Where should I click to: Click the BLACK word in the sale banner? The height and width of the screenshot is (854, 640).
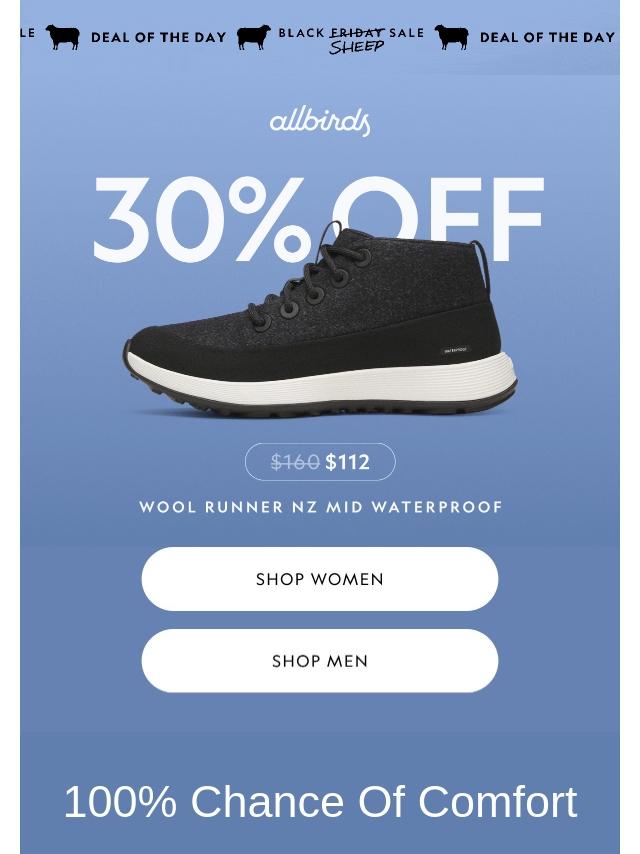point(302,33)
